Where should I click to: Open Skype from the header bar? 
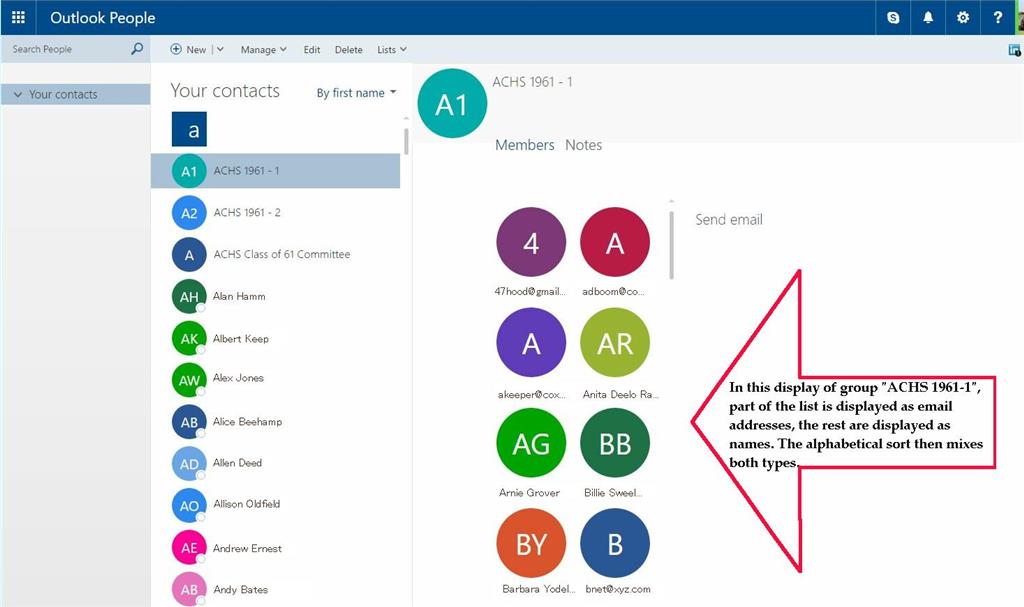click(893, 18)
